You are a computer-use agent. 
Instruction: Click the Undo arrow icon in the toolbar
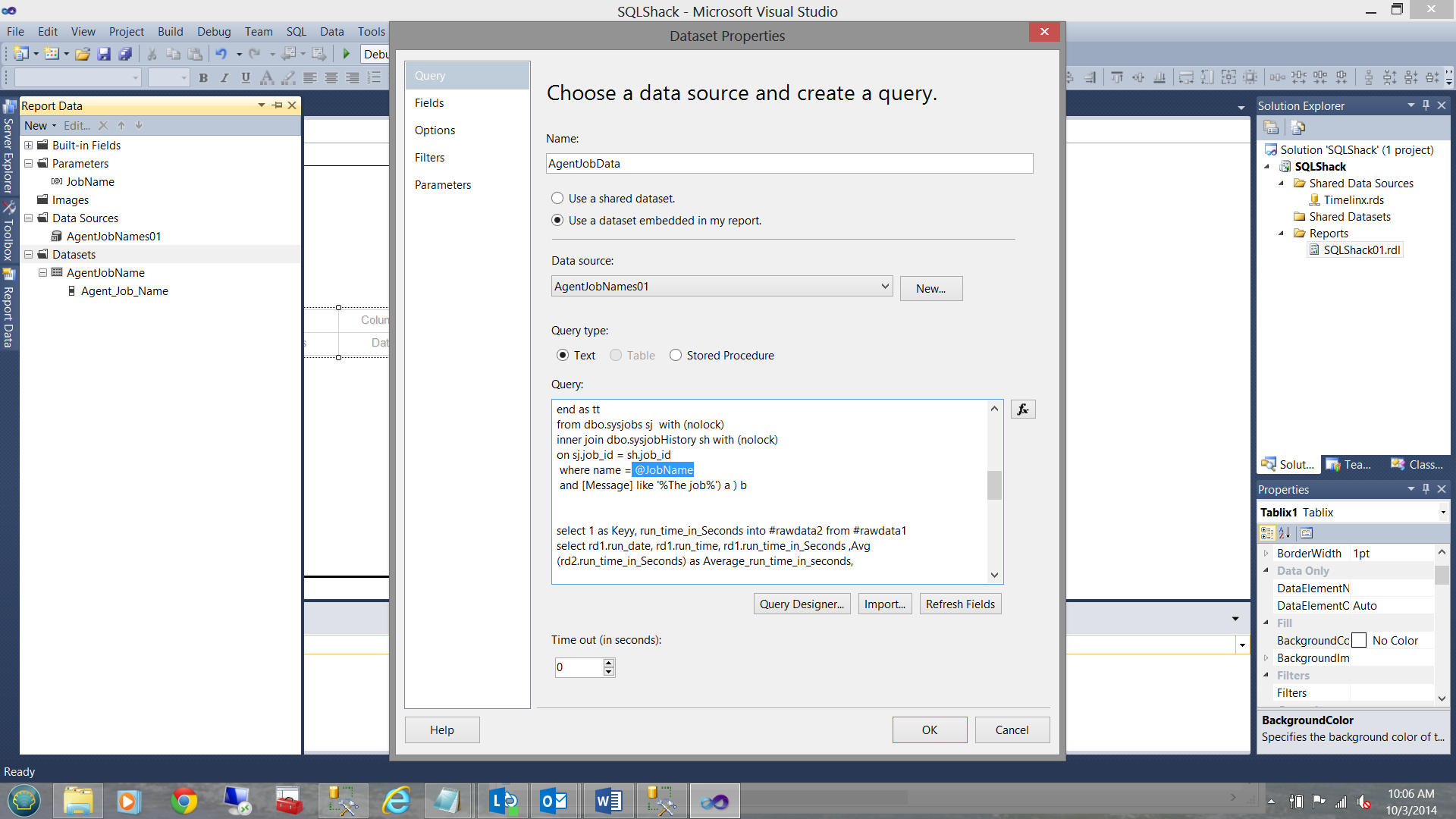point(221,54)
